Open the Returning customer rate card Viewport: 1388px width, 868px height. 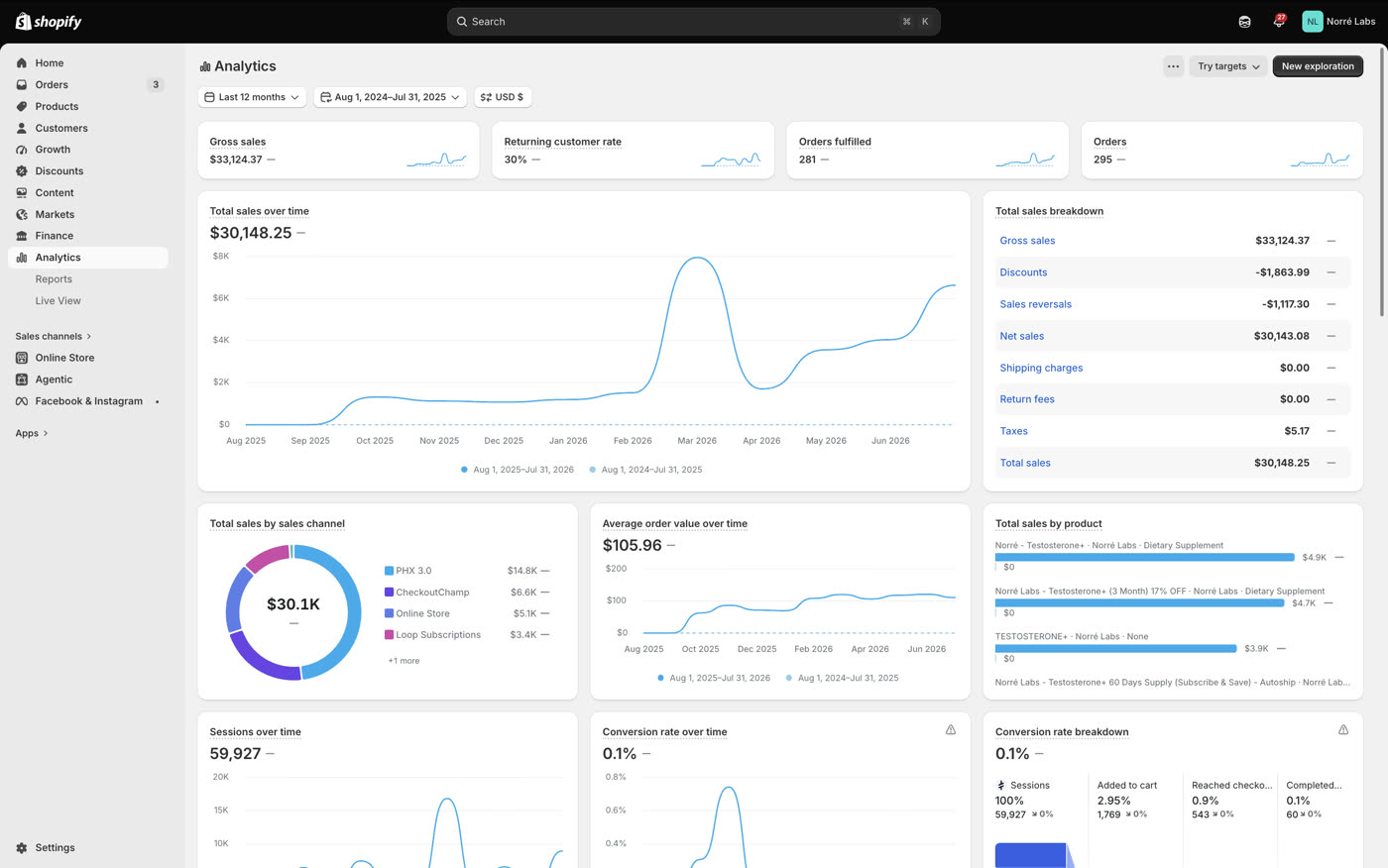pos(633,151)
